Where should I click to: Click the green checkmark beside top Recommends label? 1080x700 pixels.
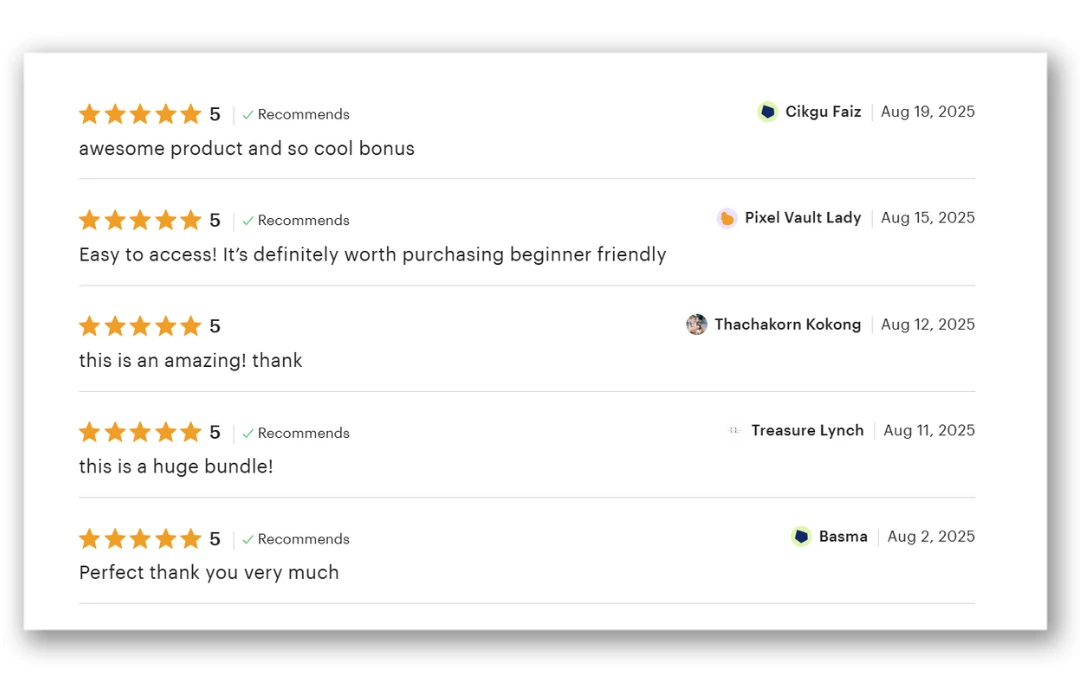(248, 114)
